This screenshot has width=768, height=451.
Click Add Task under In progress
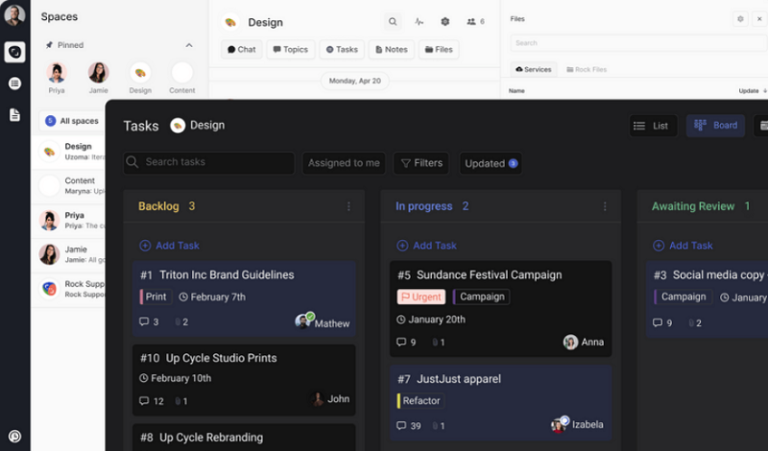pos(434,245)
